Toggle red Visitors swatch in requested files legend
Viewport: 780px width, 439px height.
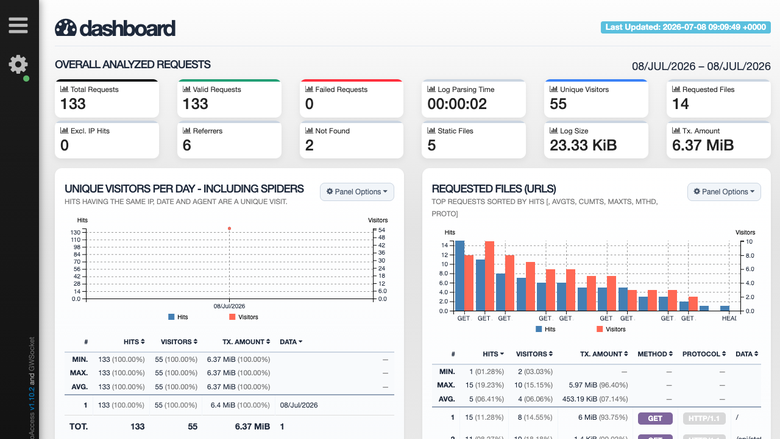point(599,329)
